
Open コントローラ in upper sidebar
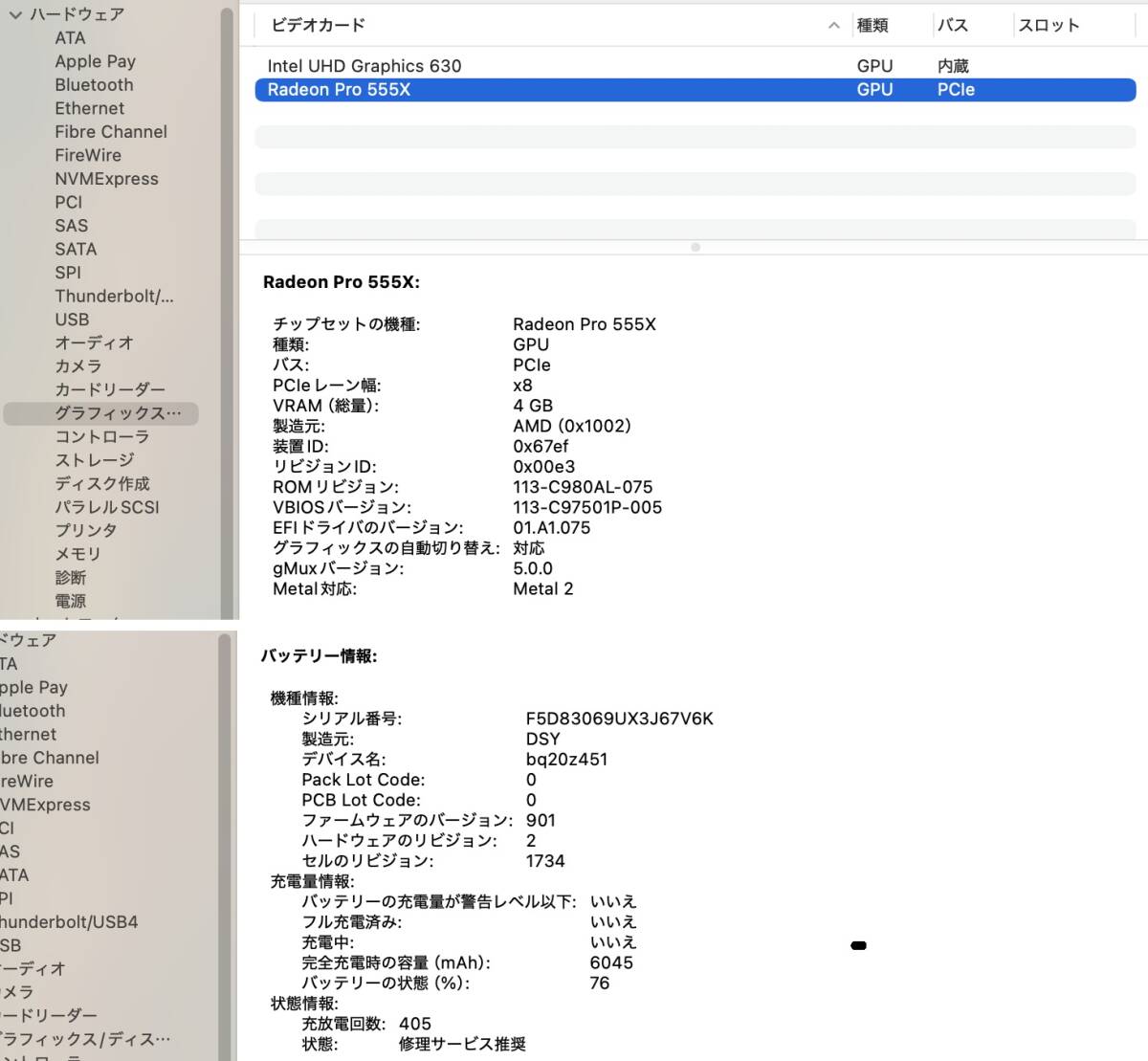(101, 436)
